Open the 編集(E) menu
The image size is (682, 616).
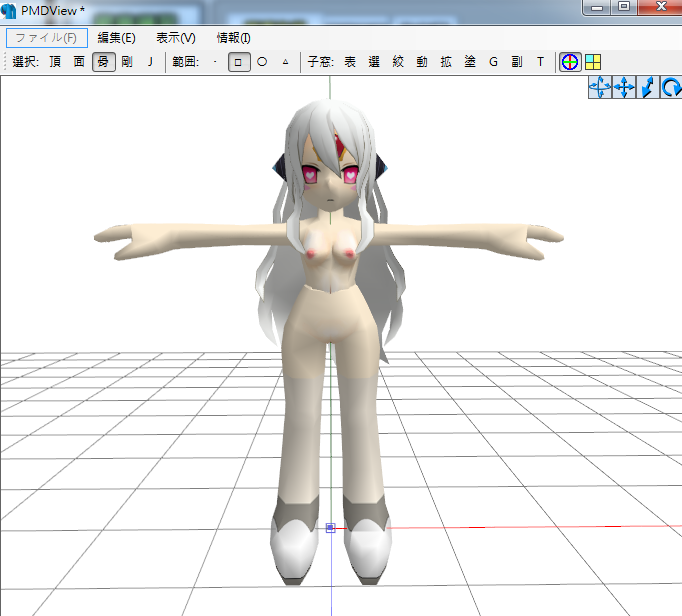coord(116,38)
